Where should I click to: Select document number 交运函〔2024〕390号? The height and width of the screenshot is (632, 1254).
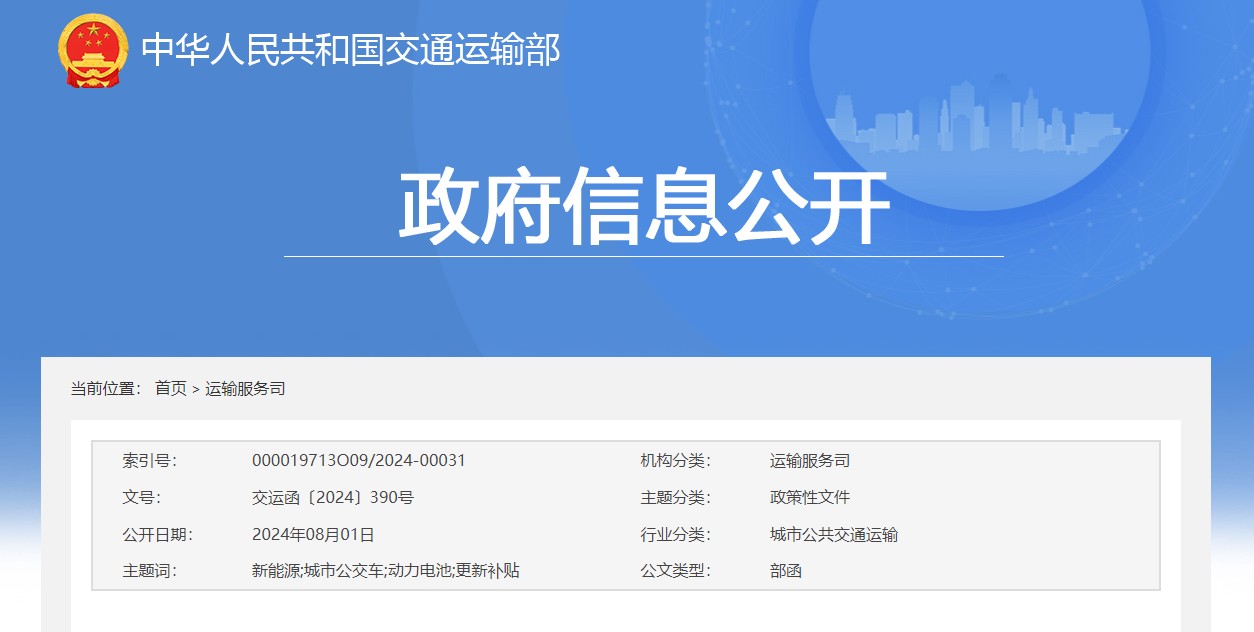pos(333,498)
